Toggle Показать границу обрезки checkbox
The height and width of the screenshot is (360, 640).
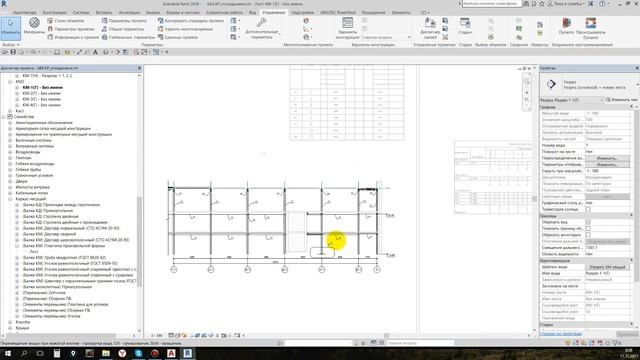pyautogui.click(x=588, y=229)
